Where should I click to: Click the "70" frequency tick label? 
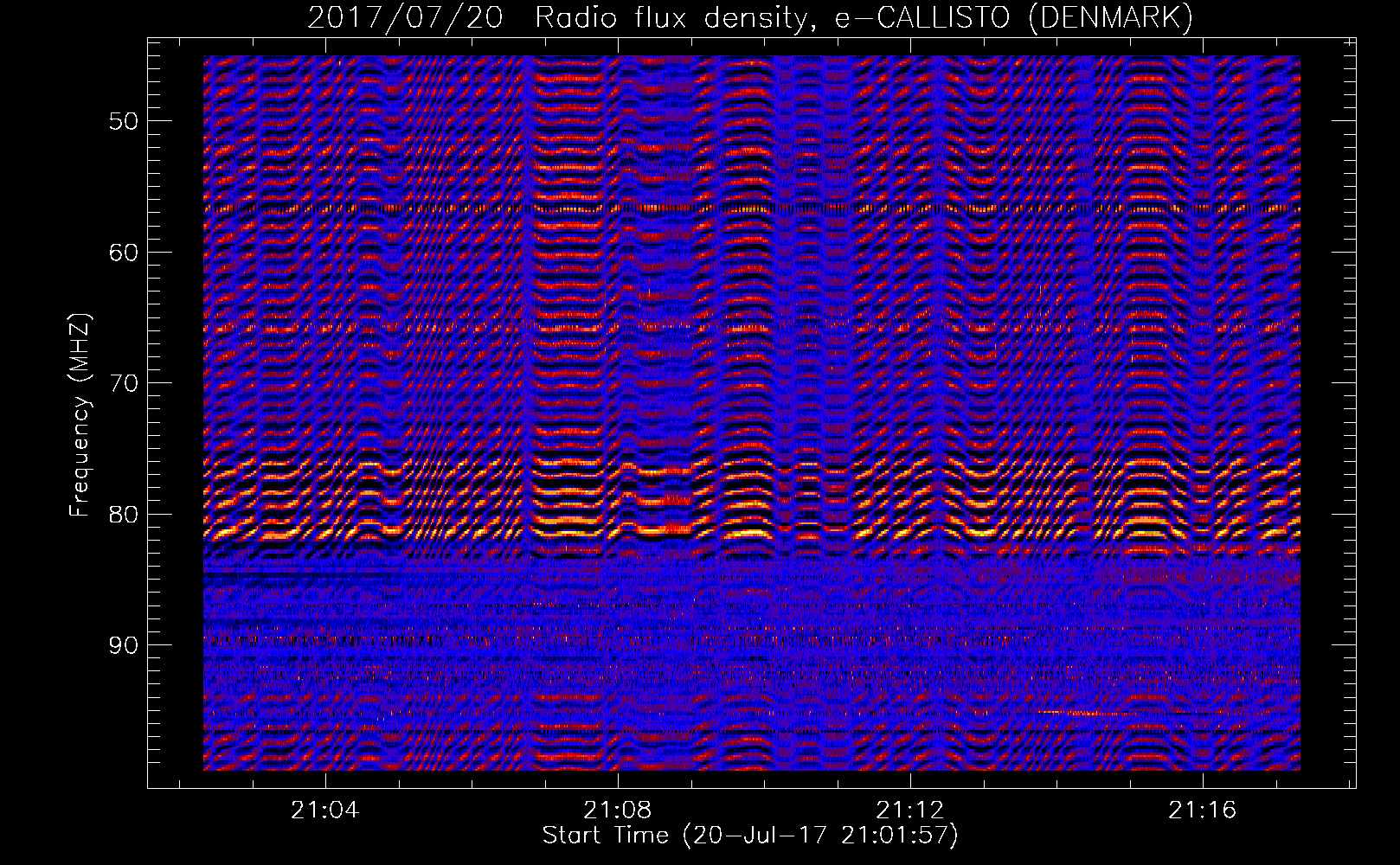click(x=123, y=383)
